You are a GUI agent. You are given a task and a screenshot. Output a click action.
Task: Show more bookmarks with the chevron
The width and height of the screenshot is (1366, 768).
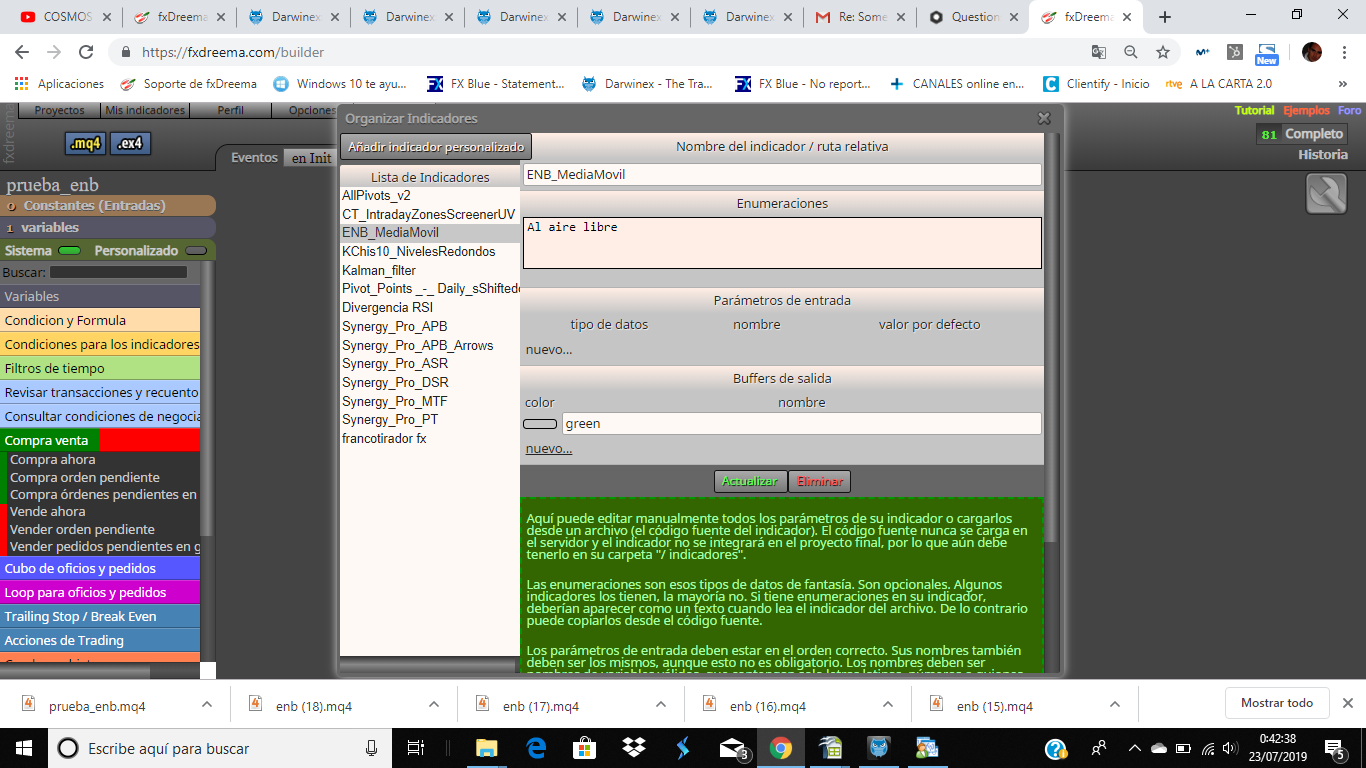tap(1343, 84)
